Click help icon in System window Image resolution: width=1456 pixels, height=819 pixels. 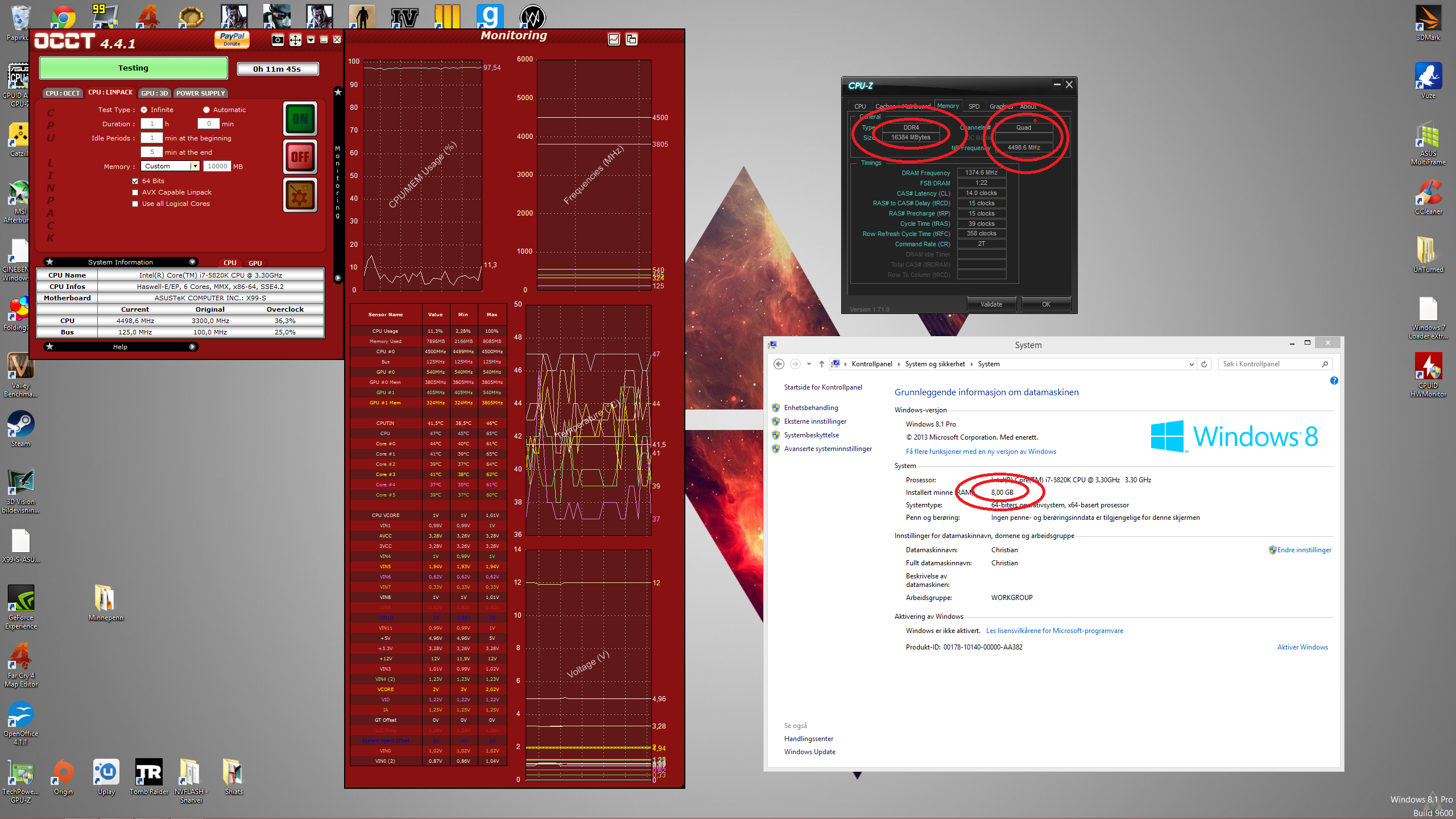point(1334,380)
